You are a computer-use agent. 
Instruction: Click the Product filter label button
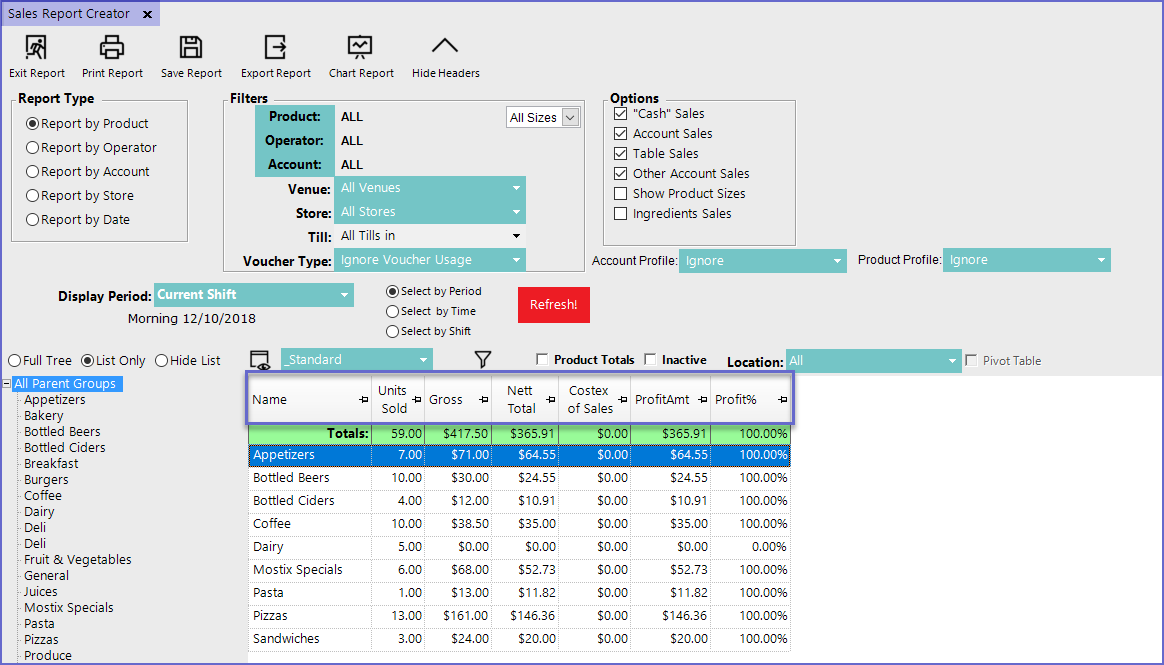click(x=294, y=117)
